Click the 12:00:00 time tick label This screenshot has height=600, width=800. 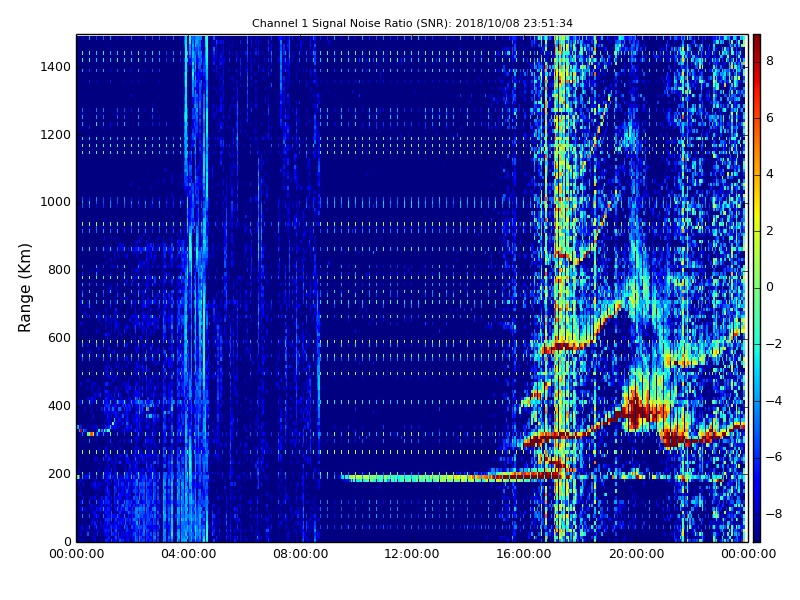point(412,554)
